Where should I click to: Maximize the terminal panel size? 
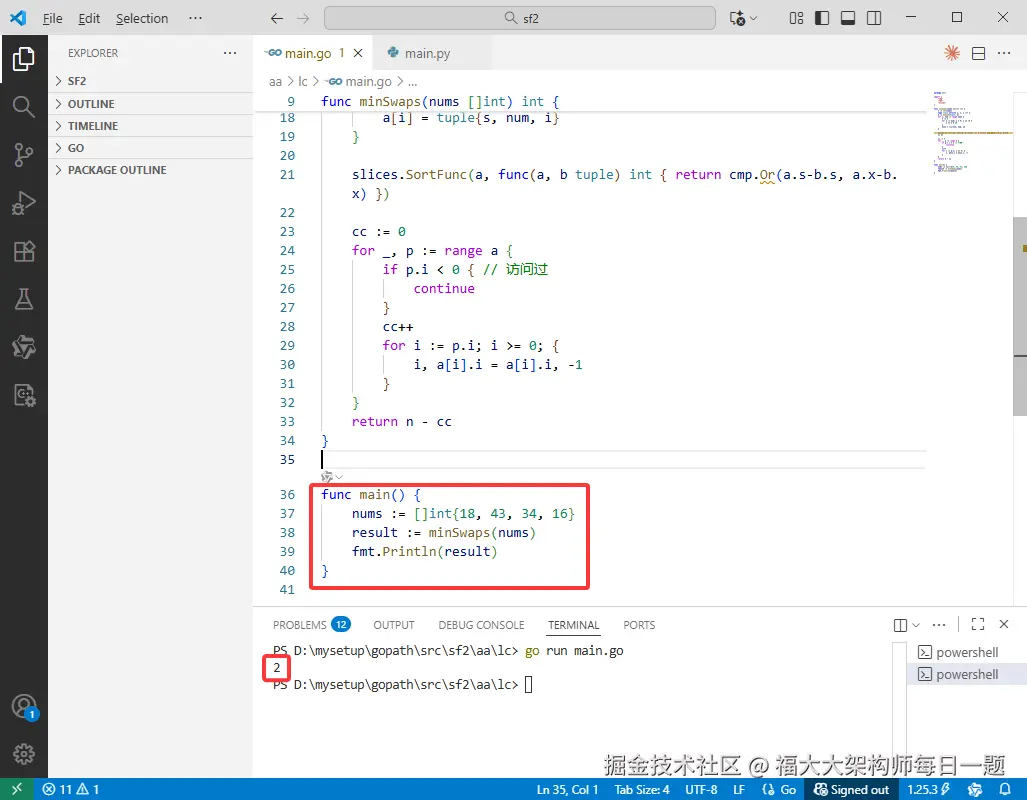point(978,624)
